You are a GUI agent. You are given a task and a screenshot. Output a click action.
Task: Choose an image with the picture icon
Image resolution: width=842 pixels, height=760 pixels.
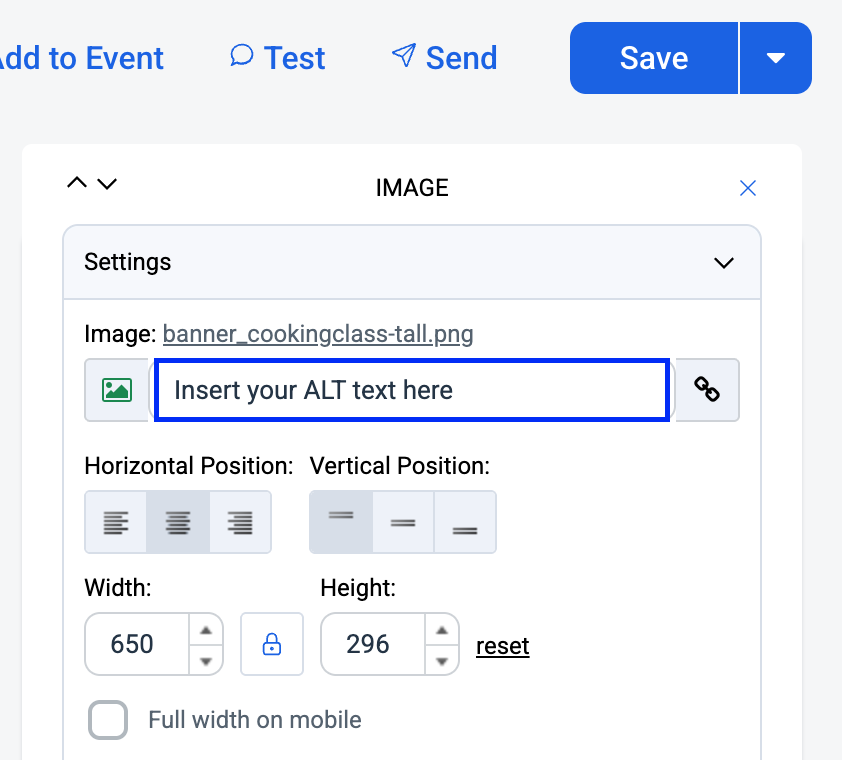pos(117,390)
